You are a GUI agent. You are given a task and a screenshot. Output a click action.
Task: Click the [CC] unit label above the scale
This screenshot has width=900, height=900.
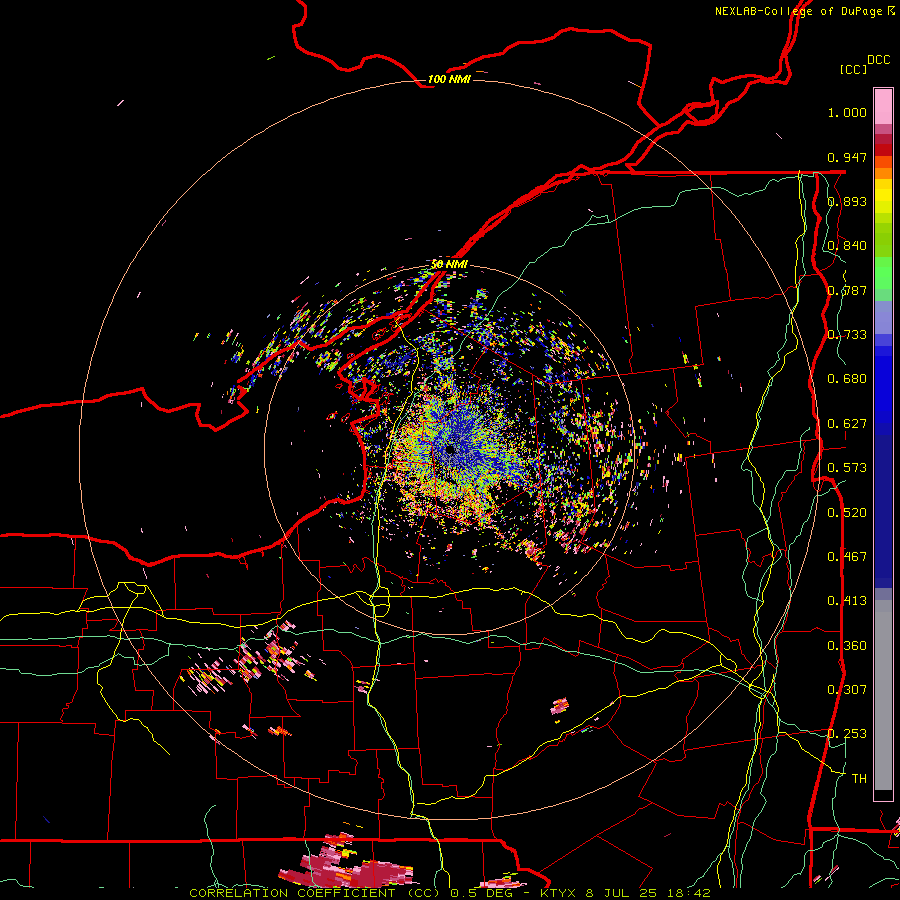tap(853, 69)
